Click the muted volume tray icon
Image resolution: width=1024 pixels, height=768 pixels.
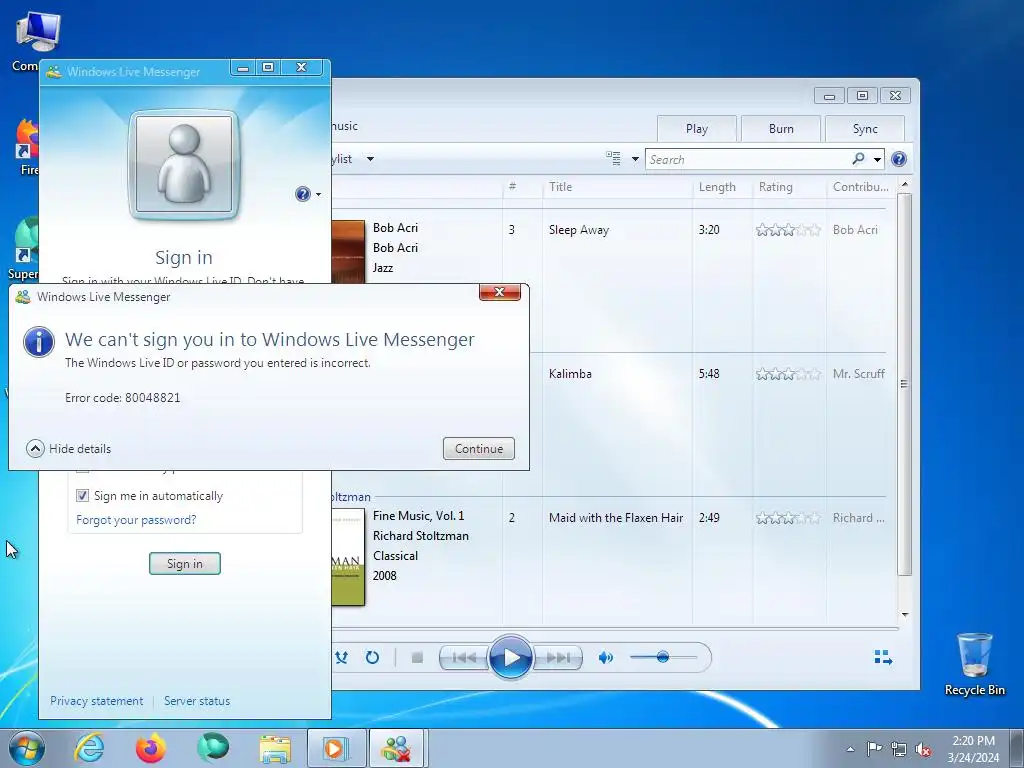point(923,749)
